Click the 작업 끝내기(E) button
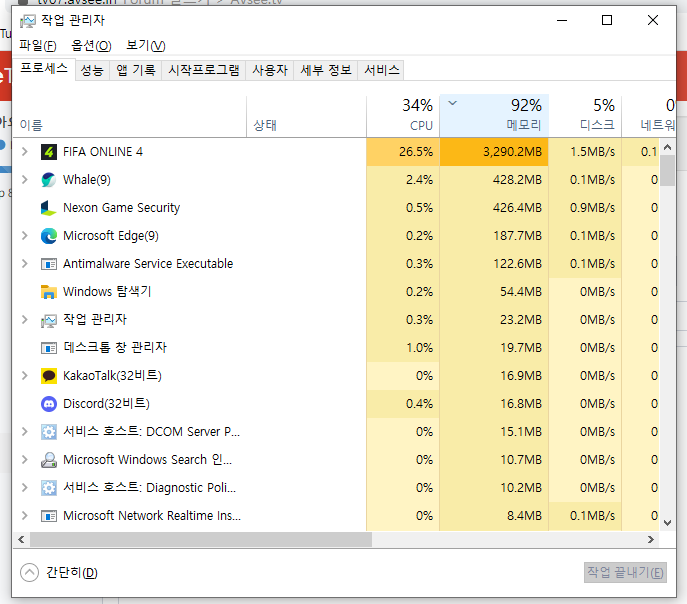This screenshot has height=604, width=687. point(625,572)
